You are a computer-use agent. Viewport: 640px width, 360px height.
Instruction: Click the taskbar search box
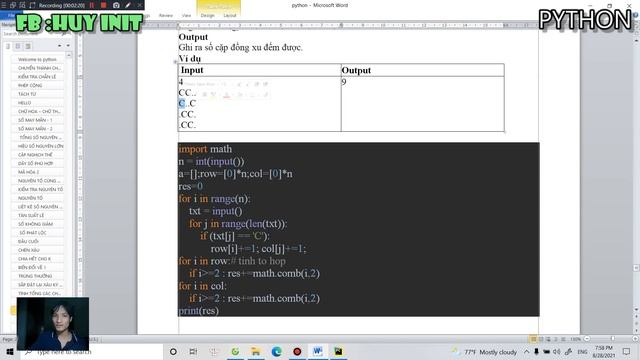click(x=92, y=351)
